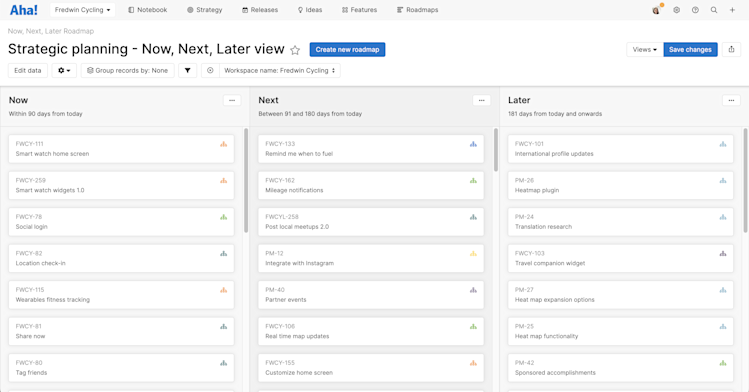Open the Notebook menu
This screenshot has width=749, height=392.
148,10
